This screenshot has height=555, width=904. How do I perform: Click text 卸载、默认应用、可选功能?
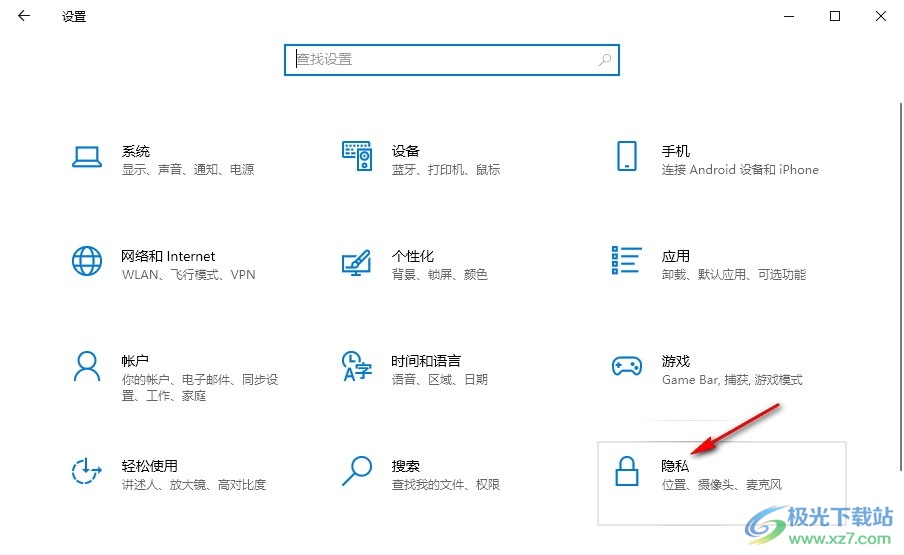click(x=734, y=274)
